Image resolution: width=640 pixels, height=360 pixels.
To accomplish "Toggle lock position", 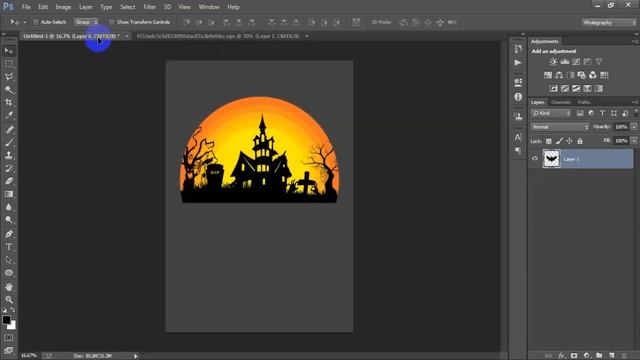I will pos(569,141).
